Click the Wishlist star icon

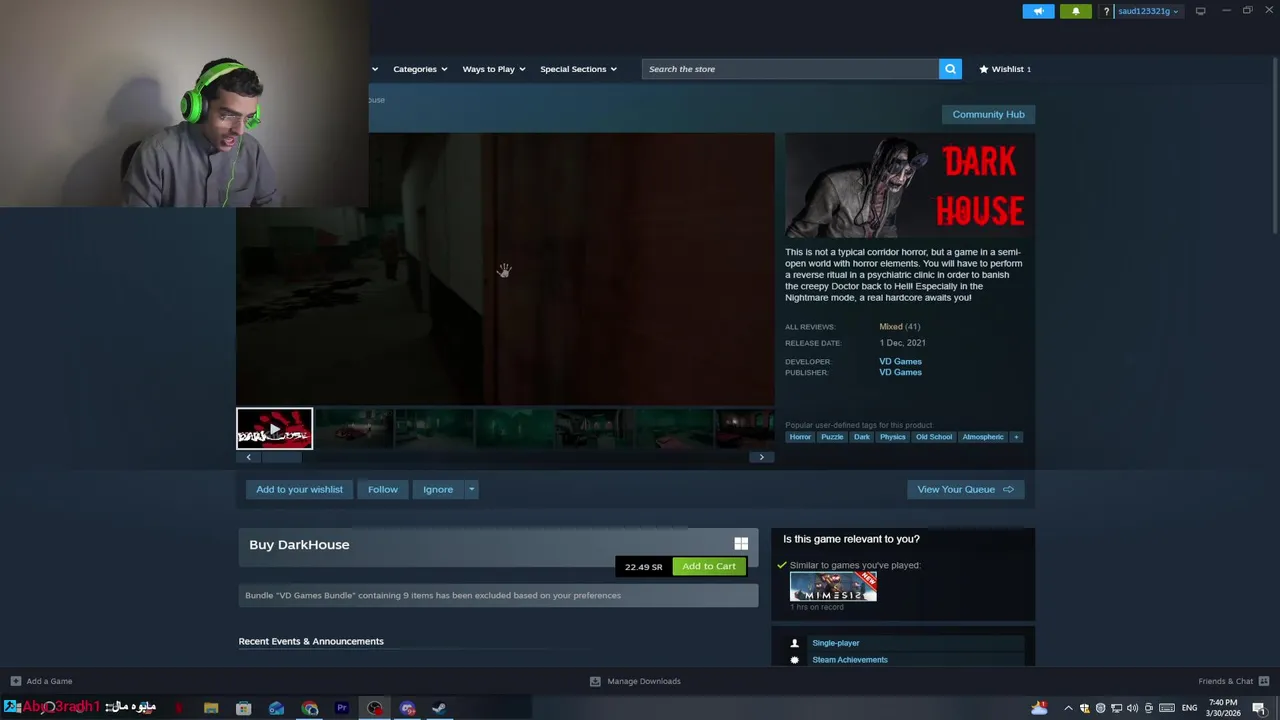[x=984, y=69]
